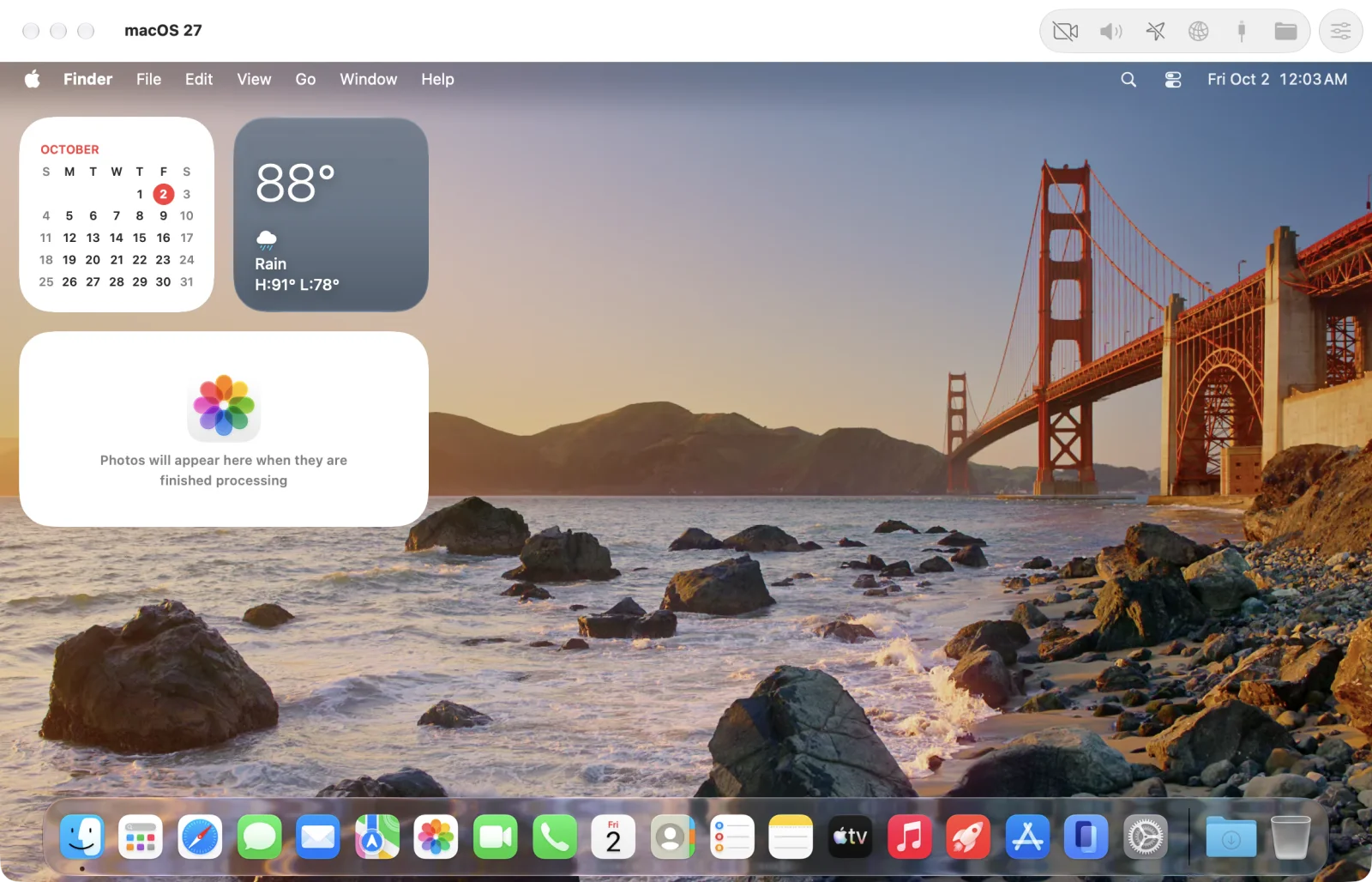Image resolution: width=1372 pixels, height=882 pixels.
Task: Open USB device icon in VM toolbar
Action: 1241,32
